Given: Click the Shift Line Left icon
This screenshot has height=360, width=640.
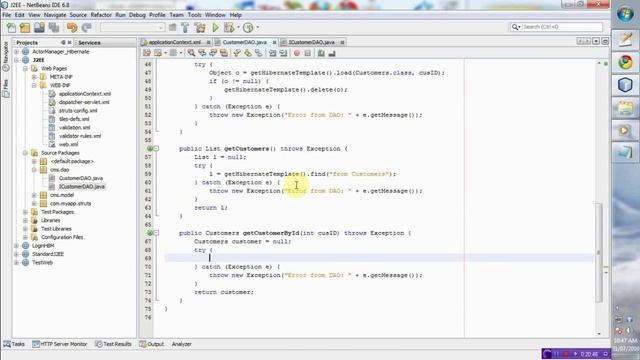Looking at the screenshot, I should (272, 53).
